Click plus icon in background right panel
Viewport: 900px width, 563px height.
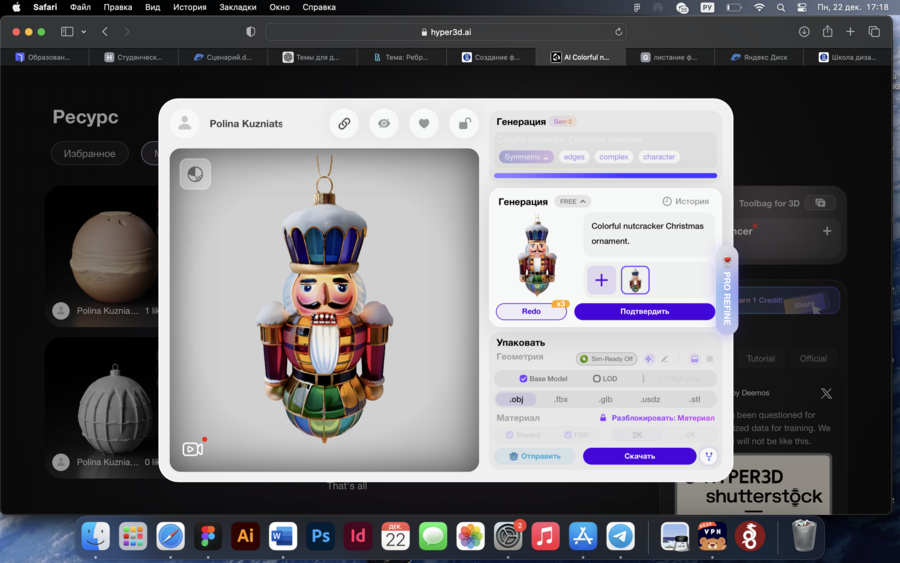click(x=827, y=231)
